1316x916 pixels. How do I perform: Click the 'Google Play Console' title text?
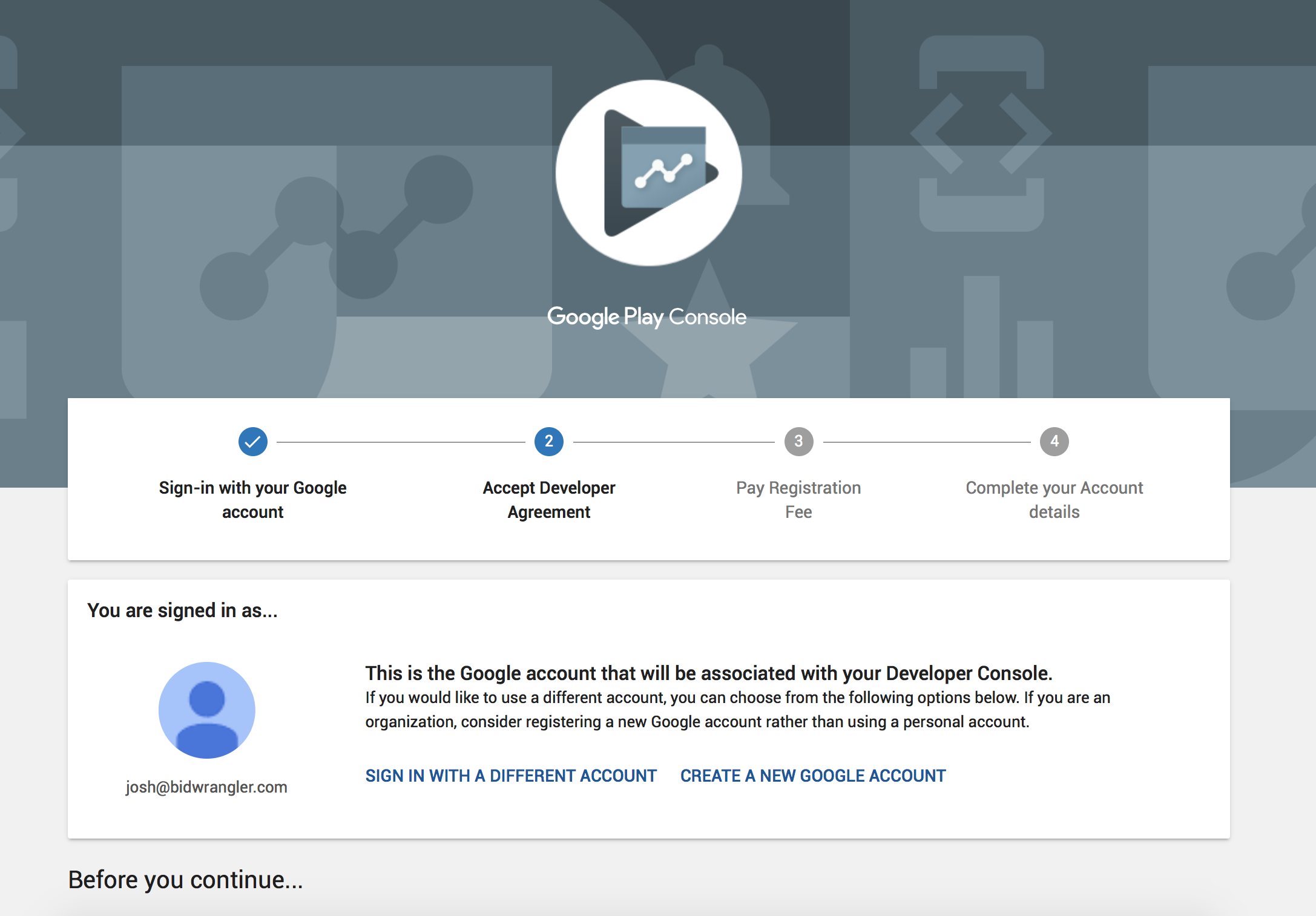point(646,317)
